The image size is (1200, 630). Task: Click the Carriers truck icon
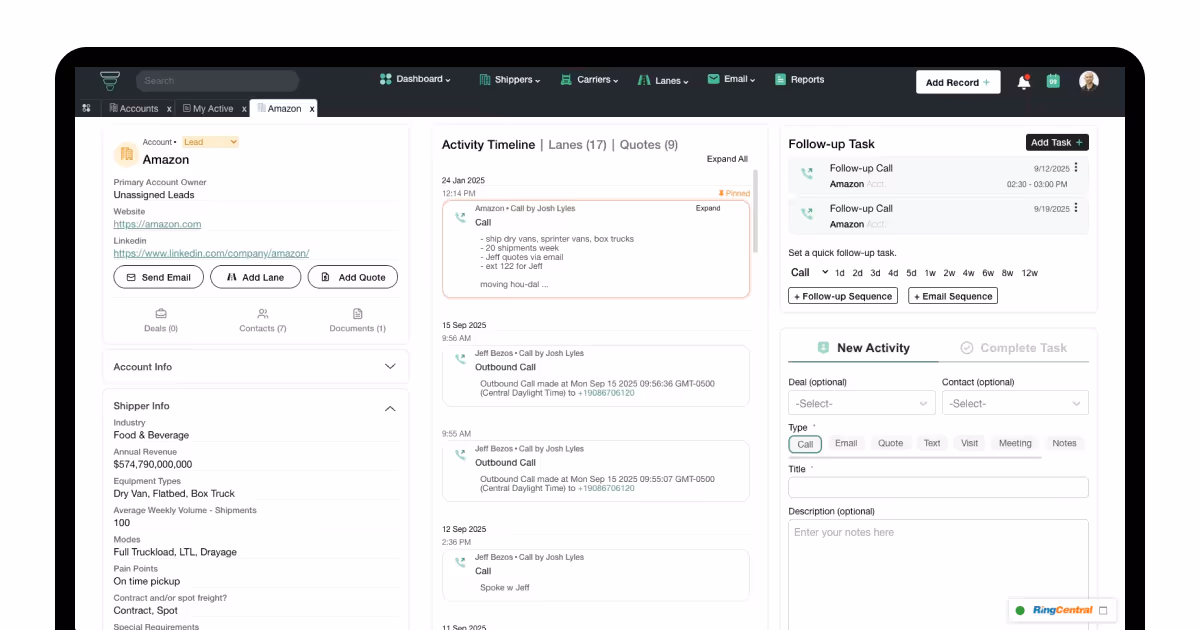(x=565, y=79)
